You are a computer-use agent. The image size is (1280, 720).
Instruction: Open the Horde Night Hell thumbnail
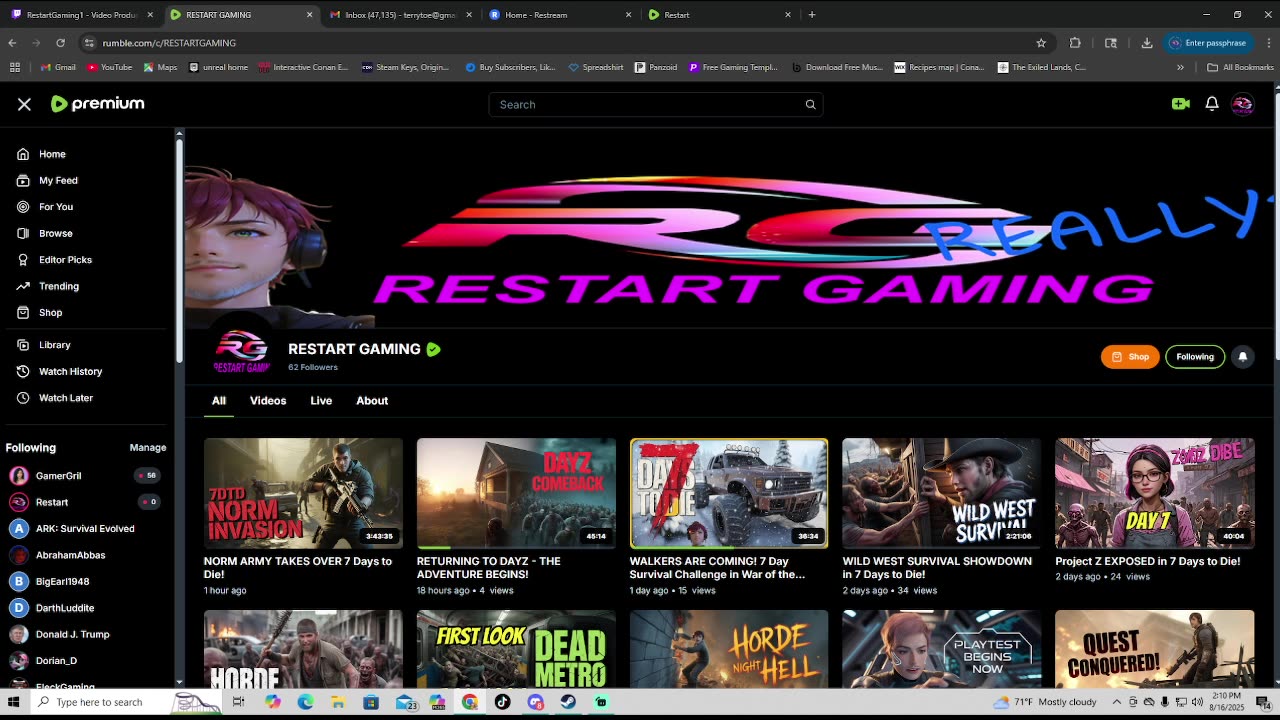tap(729, 648)
